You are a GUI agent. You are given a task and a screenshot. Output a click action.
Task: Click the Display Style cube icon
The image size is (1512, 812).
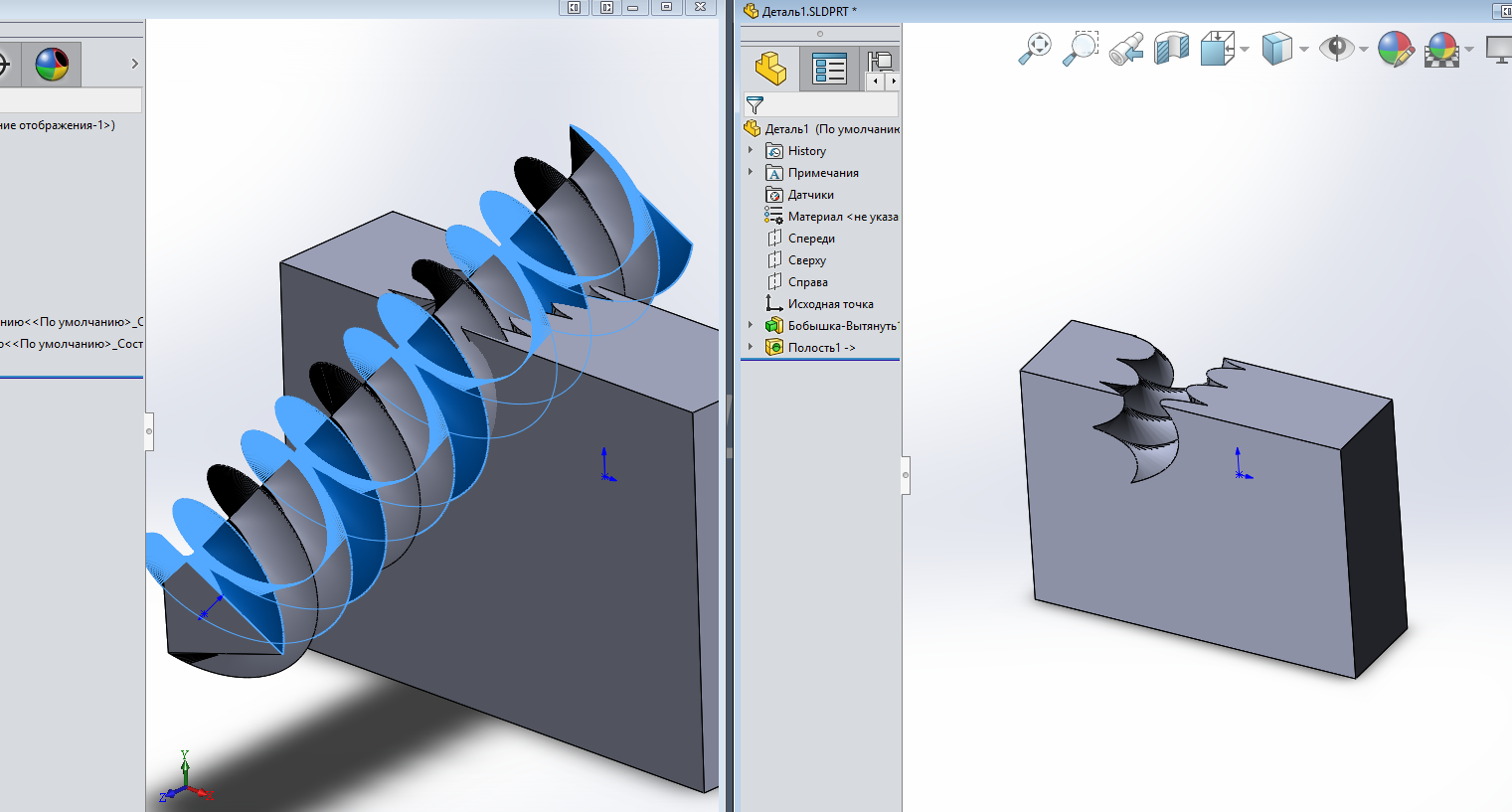1276,48
